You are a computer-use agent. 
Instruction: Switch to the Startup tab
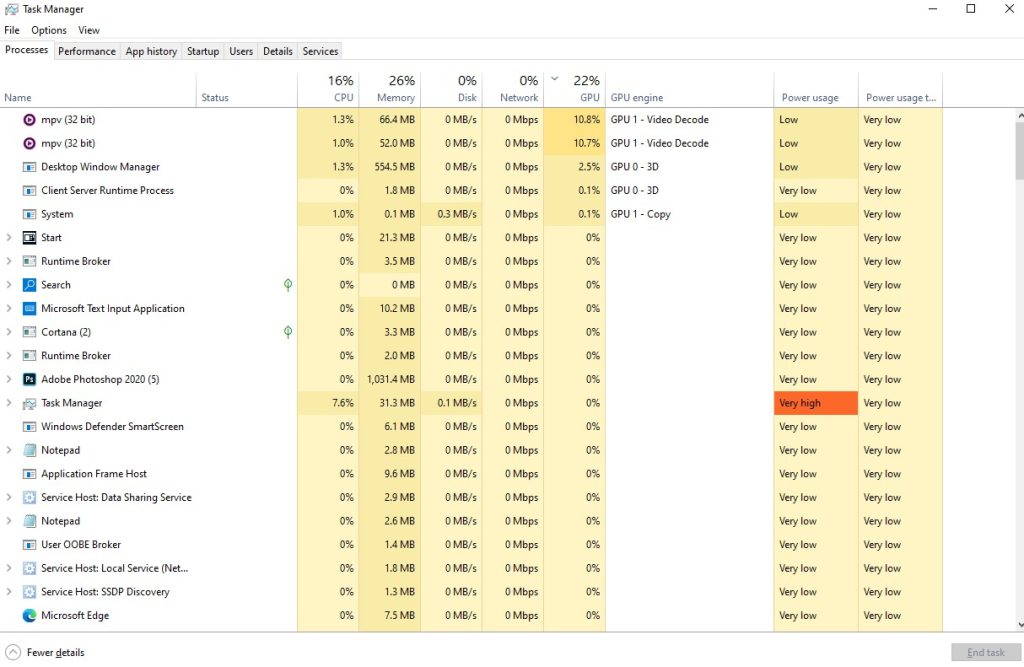point(203,51)
